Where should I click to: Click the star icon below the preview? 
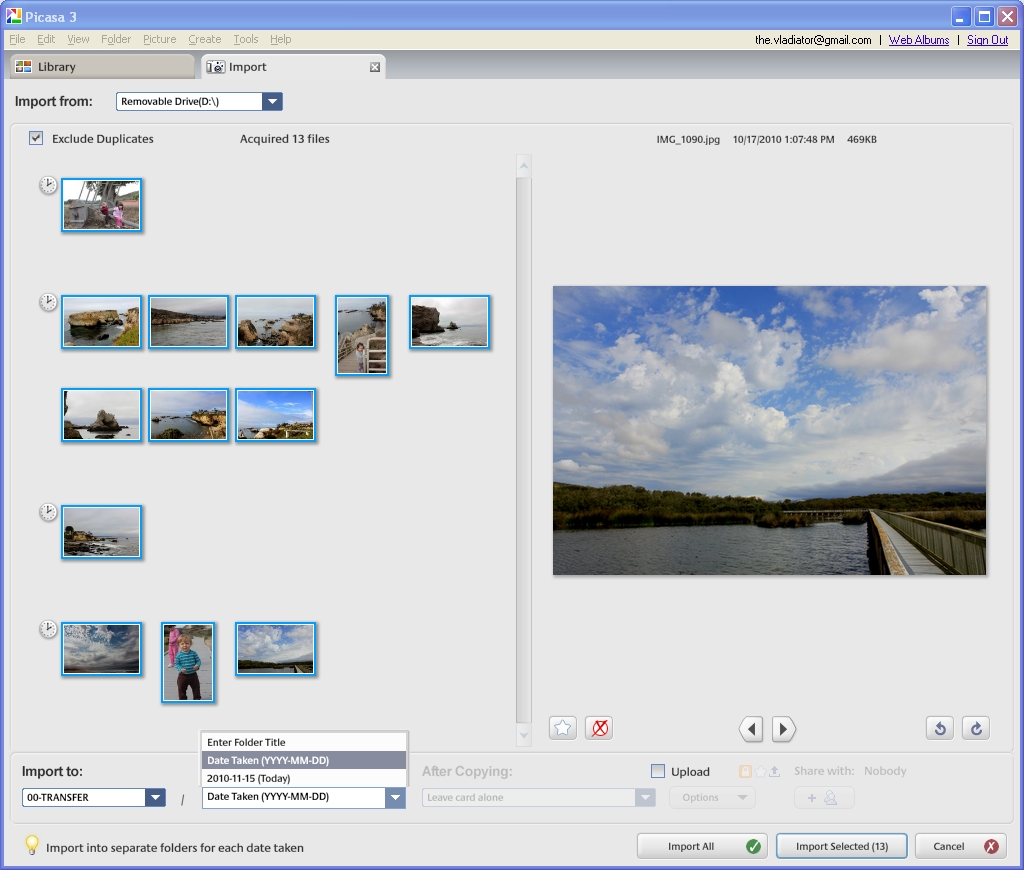tap(563, 728)
